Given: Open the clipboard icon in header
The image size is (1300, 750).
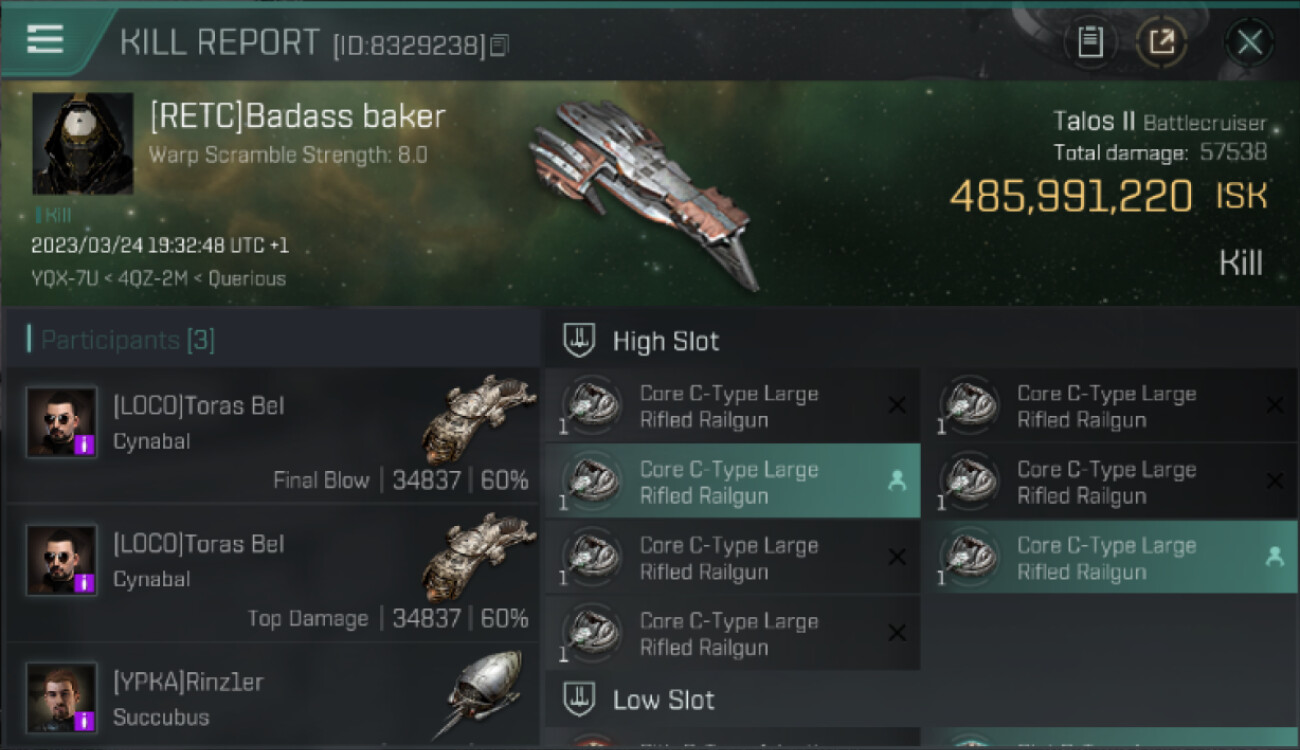Looking at the screenshot, I should coord(1090,42).
